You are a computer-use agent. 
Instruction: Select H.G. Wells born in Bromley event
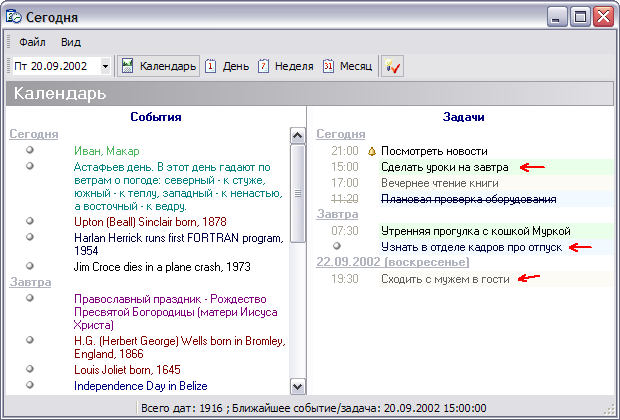pyautogui.click(x=180, y=347)
